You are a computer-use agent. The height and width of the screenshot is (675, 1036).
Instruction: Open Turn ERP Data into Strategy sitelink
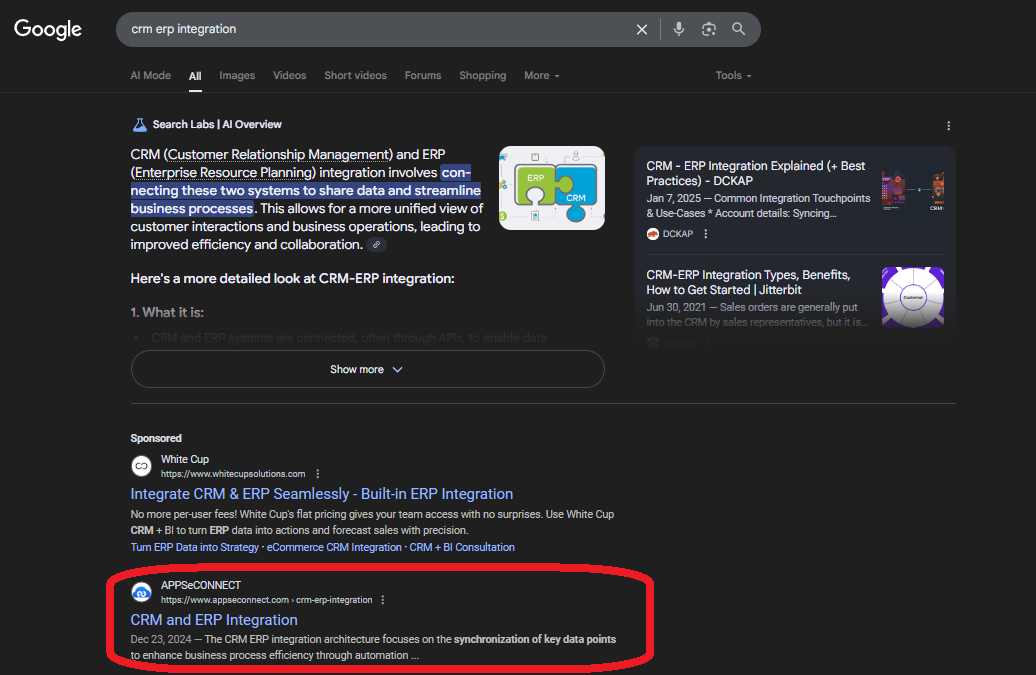click(194, 548)
